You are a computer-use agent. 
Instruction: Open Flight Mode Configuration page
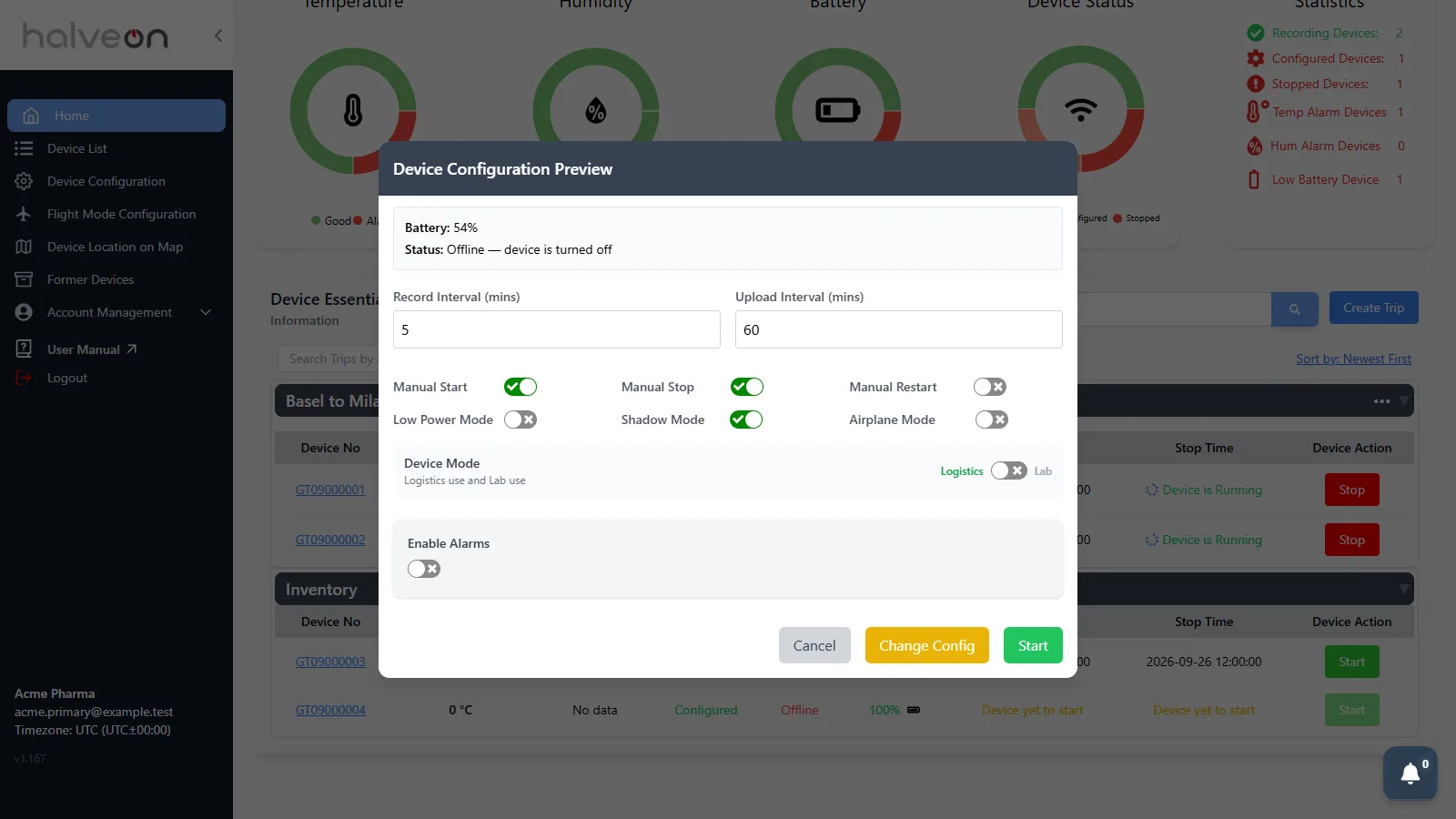point(116,214)
